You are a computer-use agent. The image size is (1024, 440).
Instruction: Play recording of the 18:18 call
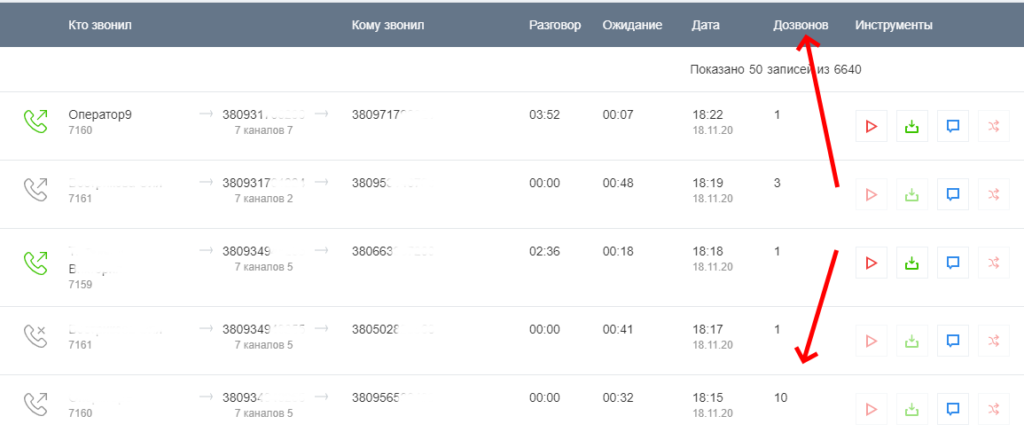tap(871, 263)
